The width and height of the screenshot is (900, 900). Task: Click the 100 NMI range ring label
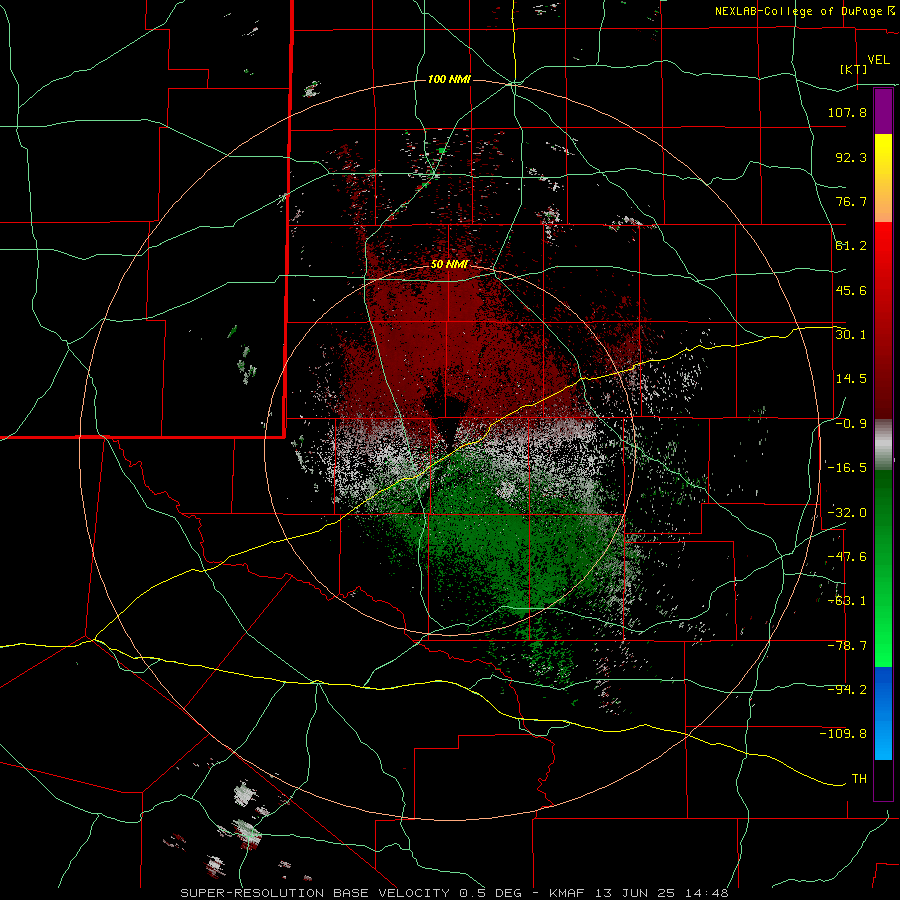click(449, 79)
